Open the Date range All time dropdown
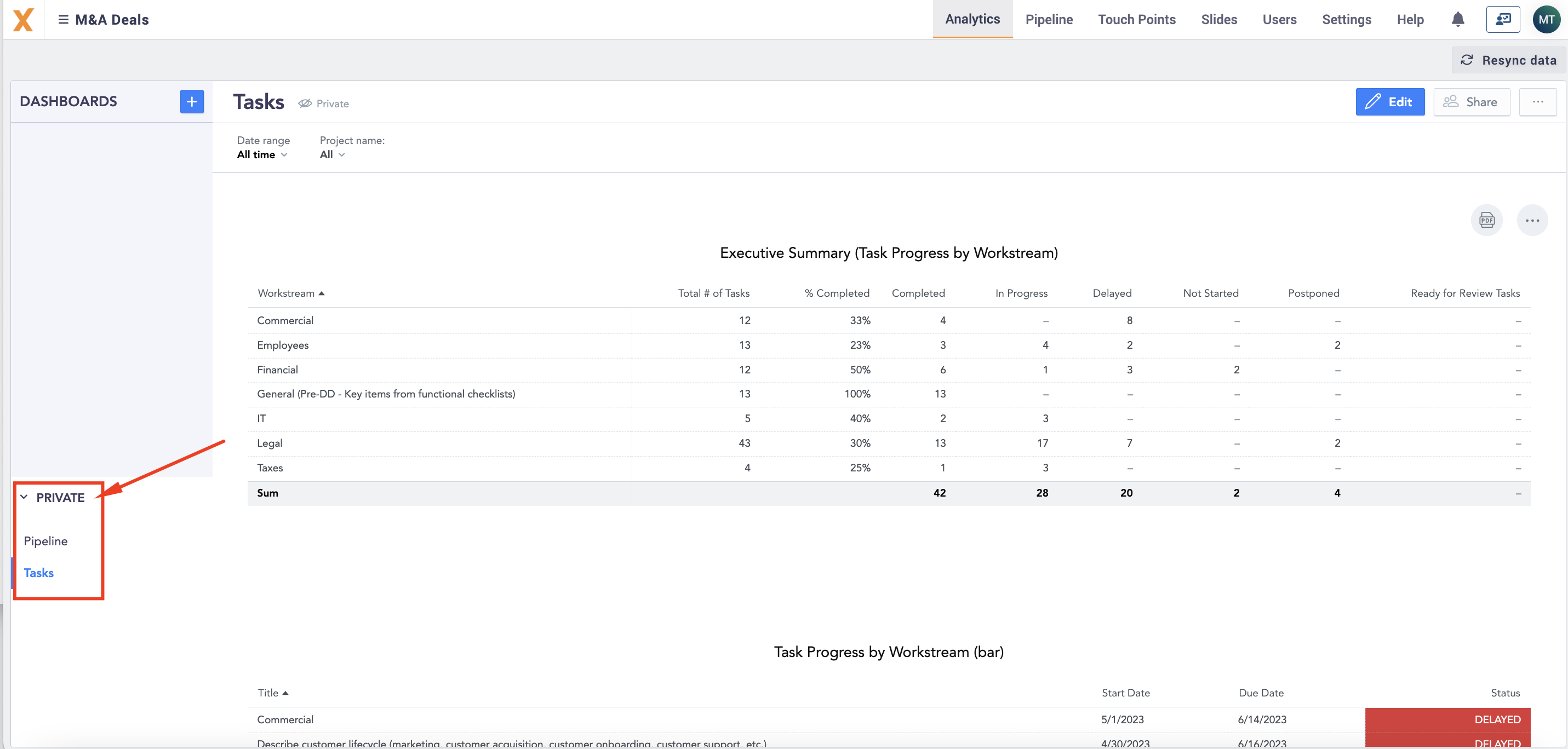The width and height of the screenshot is (1568, 749). tap(262, 154)
